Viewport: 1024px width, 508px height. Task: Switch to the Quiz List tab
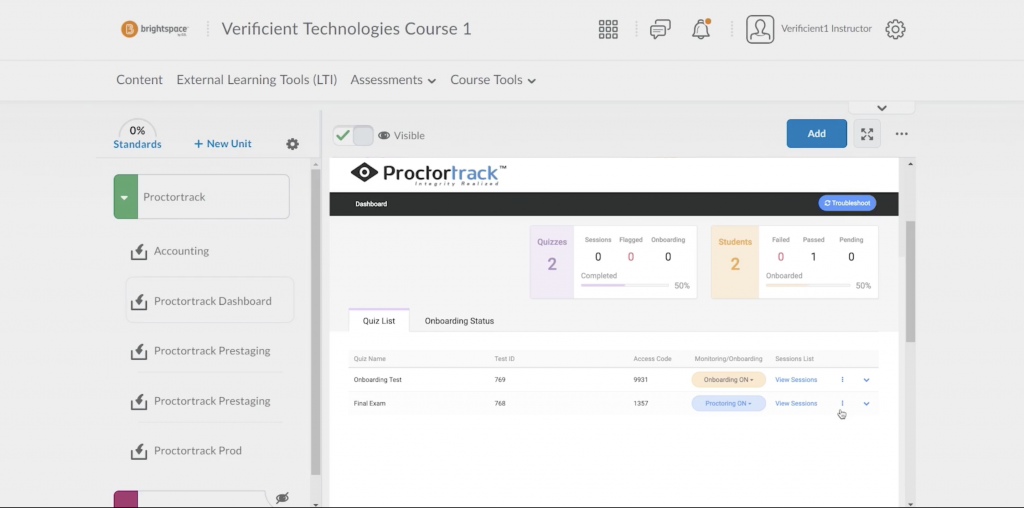(x=379, y=321)
